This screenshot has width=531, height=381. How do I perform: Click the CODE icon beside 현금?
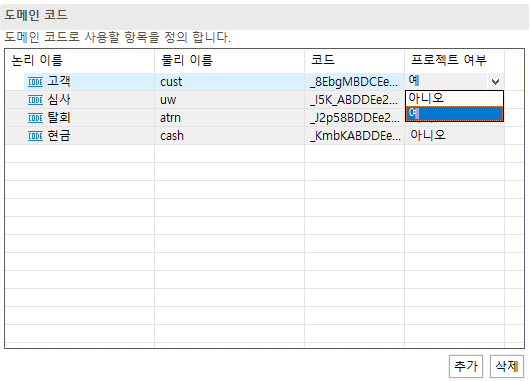35,136
